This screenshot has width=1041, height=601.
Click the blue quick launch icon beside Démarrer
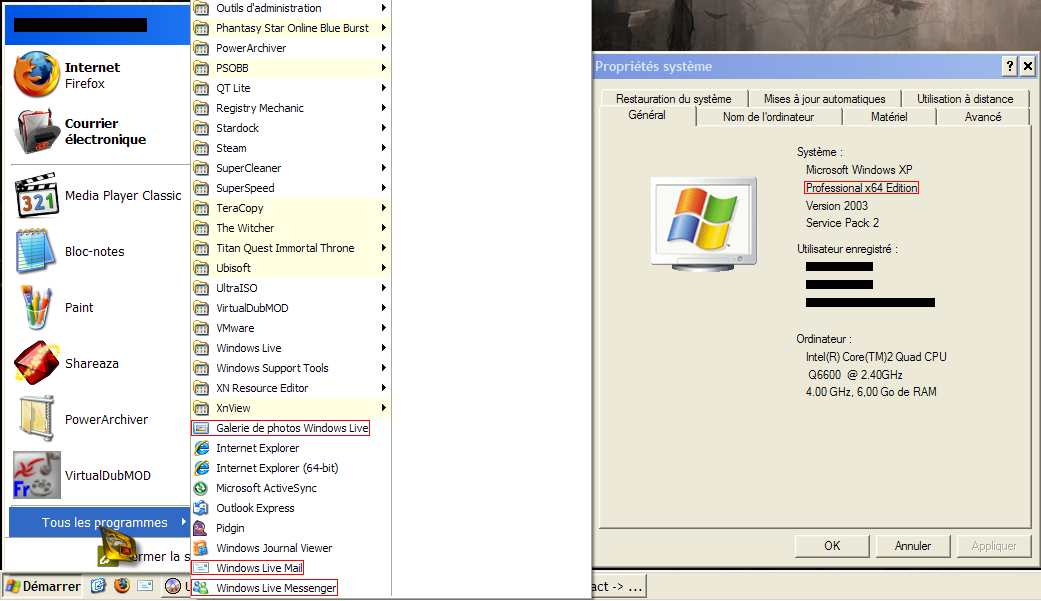[x=98, y=586]
